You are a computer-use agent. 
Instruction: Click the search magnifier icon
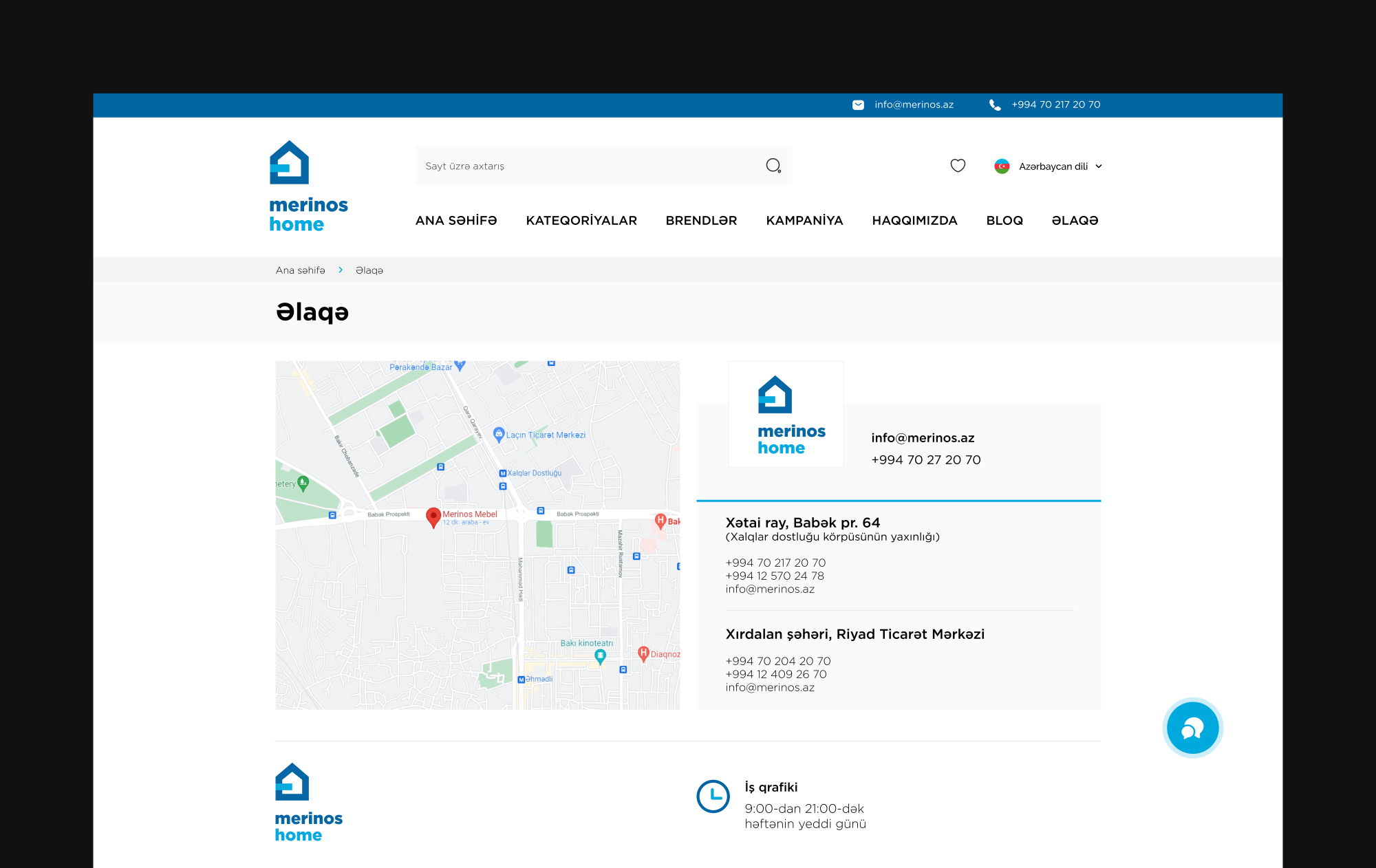click(x=773, y=166)
